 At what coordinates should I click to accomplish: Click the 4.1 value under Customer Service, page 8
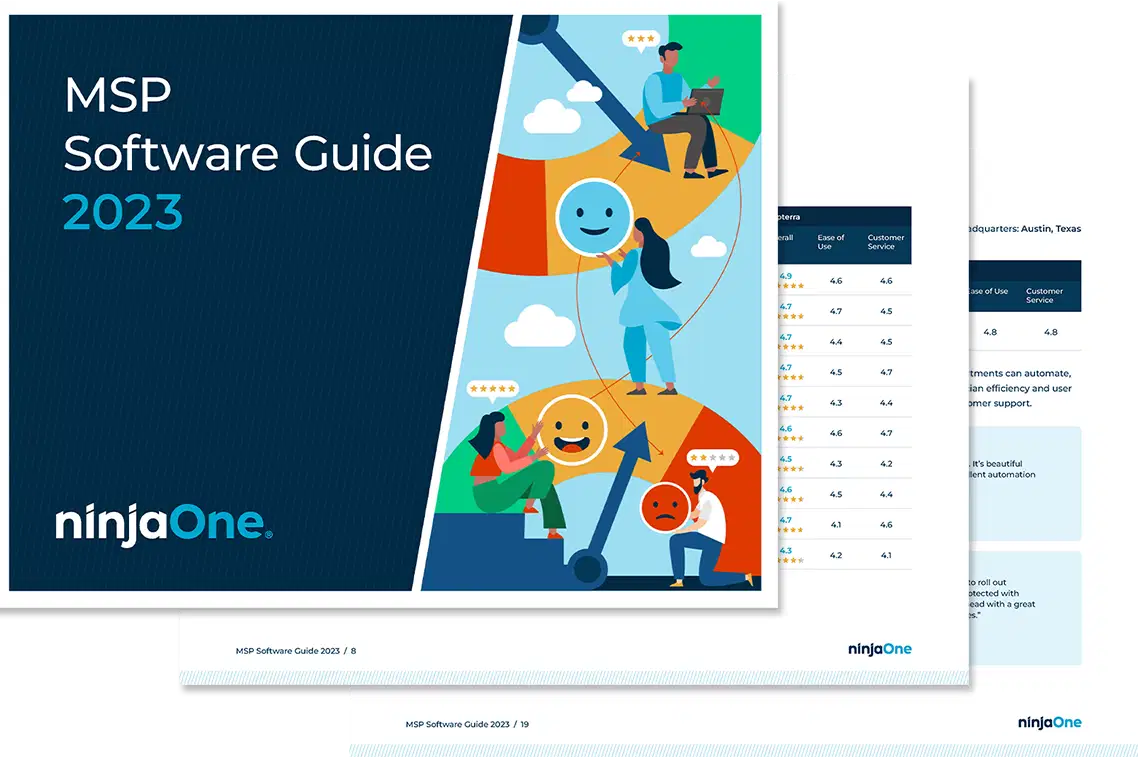click(x=886, y=555)
